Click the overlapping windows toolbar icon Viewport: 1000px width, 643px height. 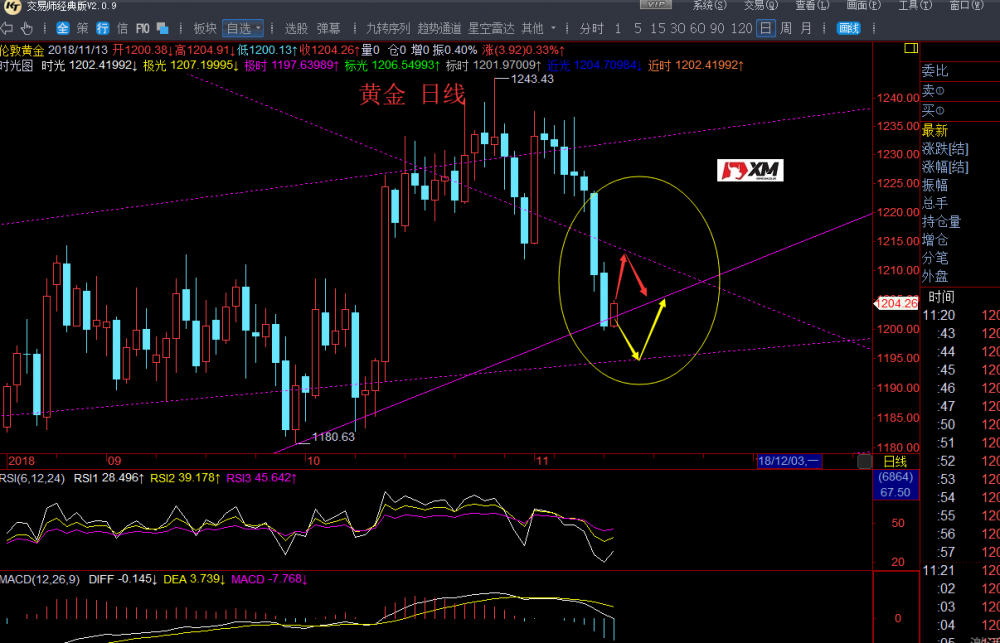163,28
